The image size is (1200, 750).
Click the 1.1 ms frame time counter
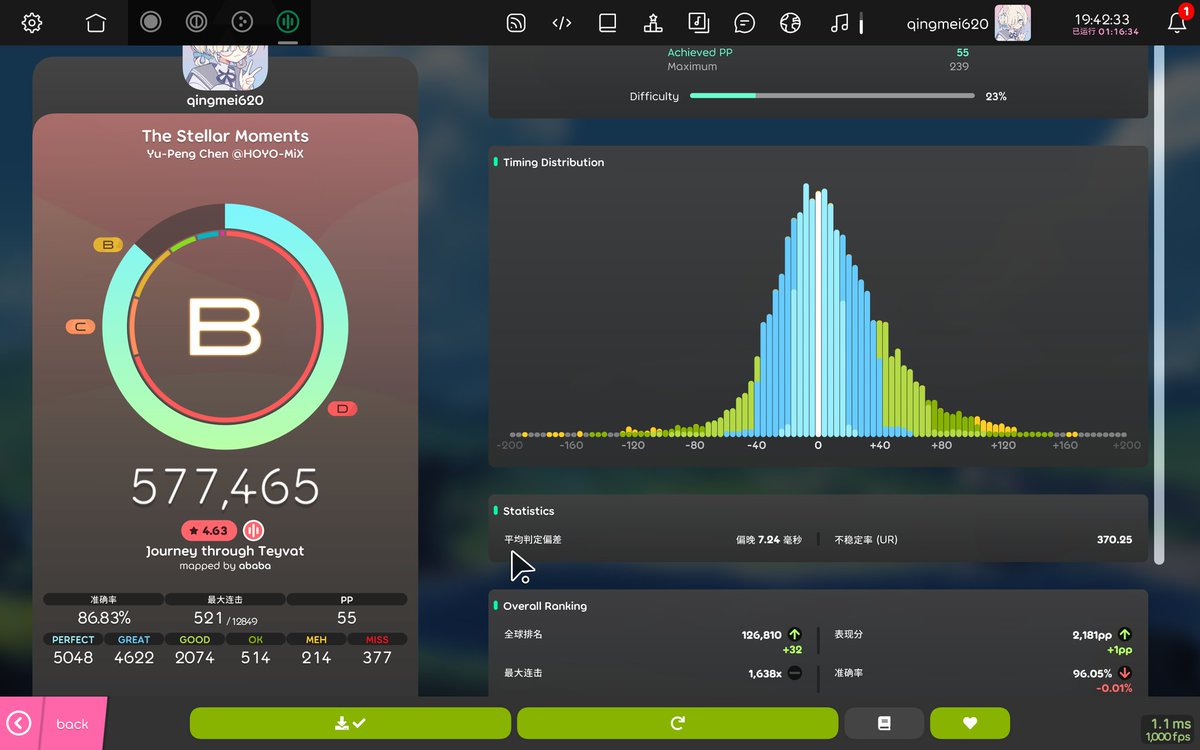tap(1170, 724)
